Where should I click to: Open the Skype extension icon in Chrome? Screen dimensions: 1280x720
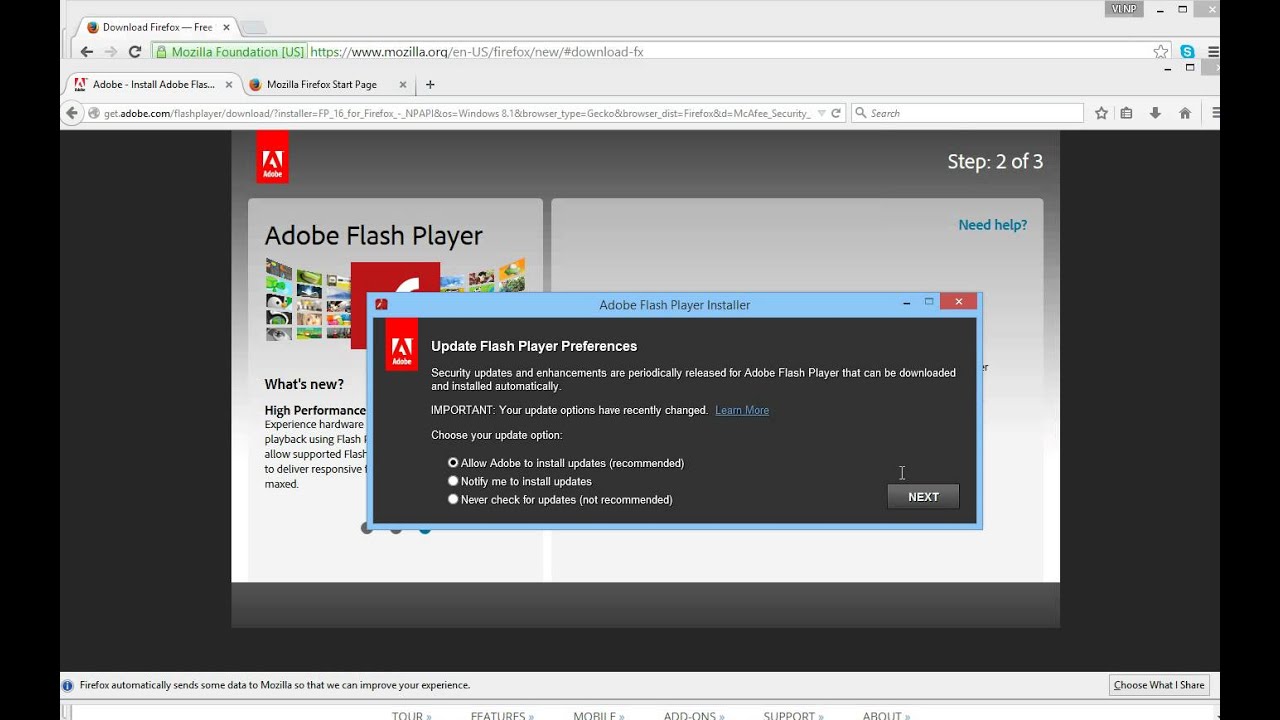(1187, 52)
